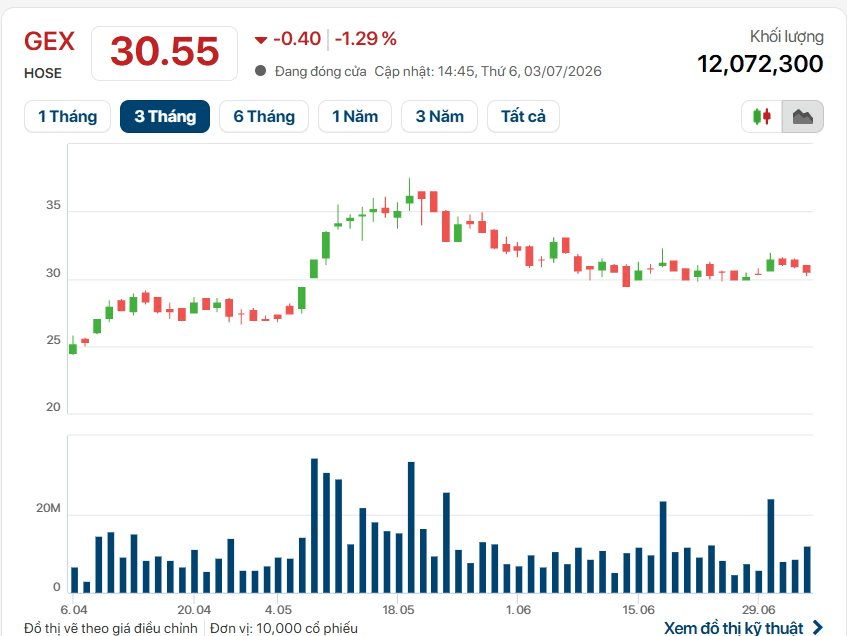
Task: Click the 12,072,300 volume figure
Action: pyautogui.click(x=760, y=64)
